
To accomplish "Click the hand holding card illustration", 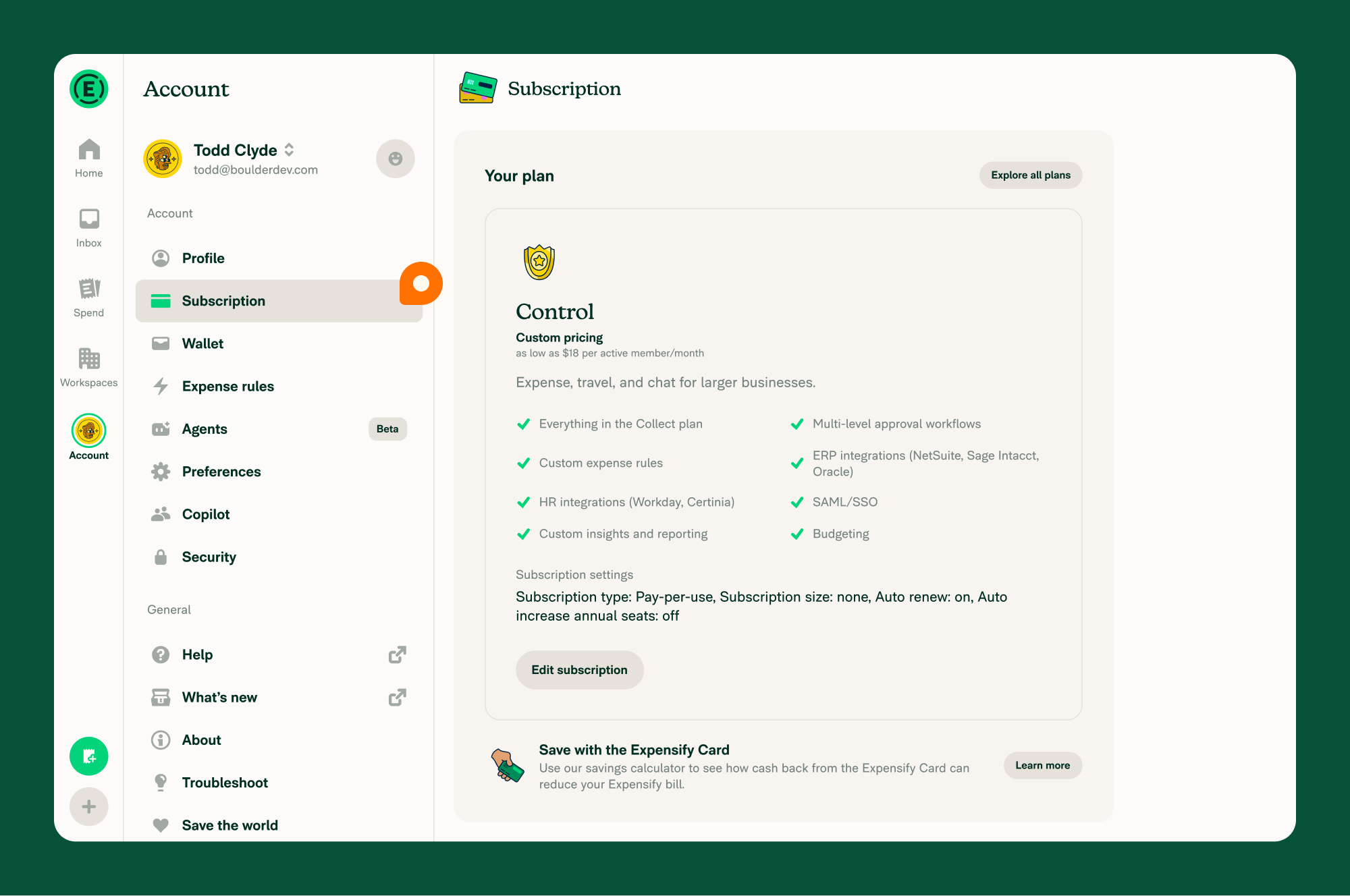I will 508,766.
